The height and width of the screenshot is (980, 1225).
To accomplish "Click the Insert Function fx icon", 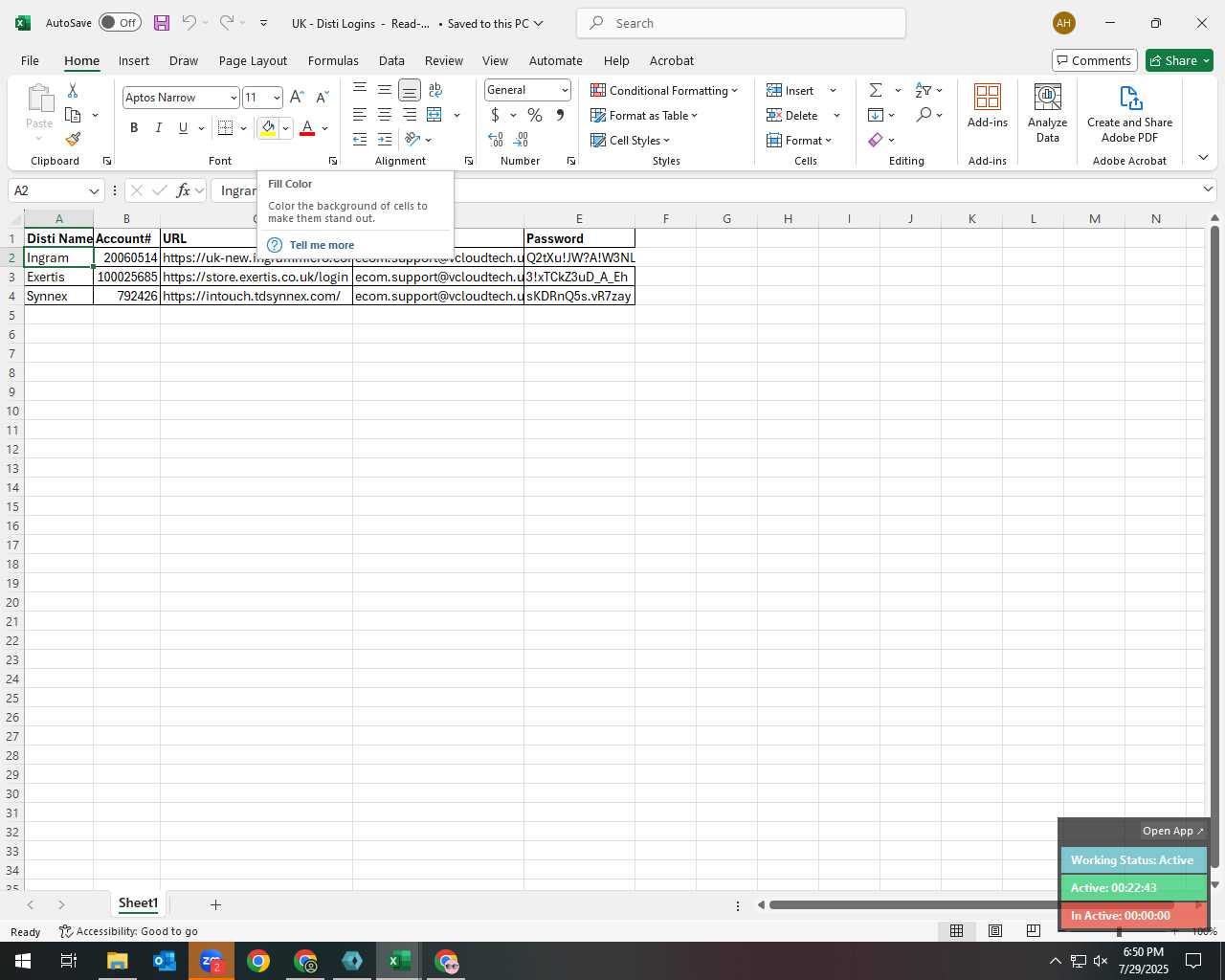I will 183,190.
